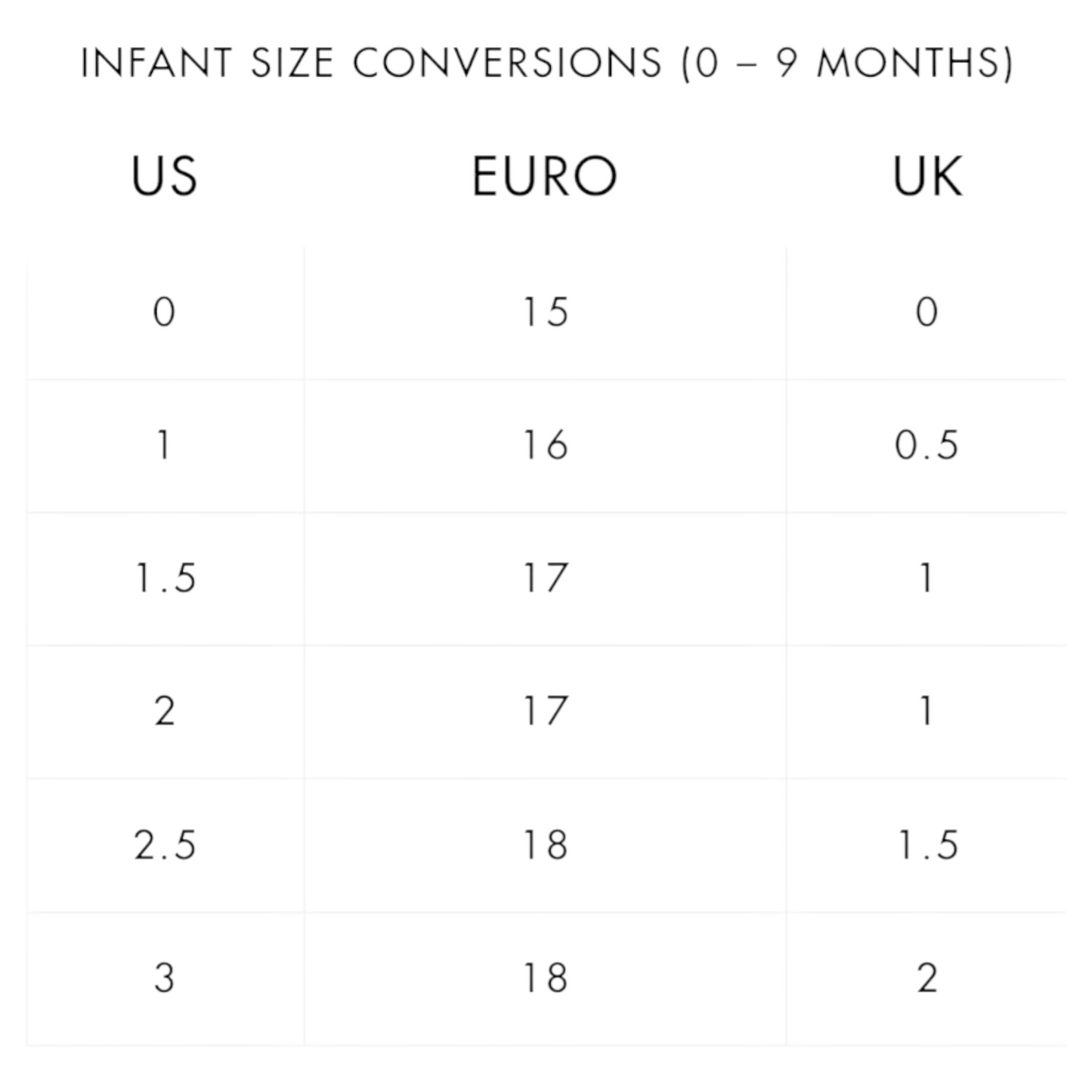Select the UK size 2 cell

927,978
